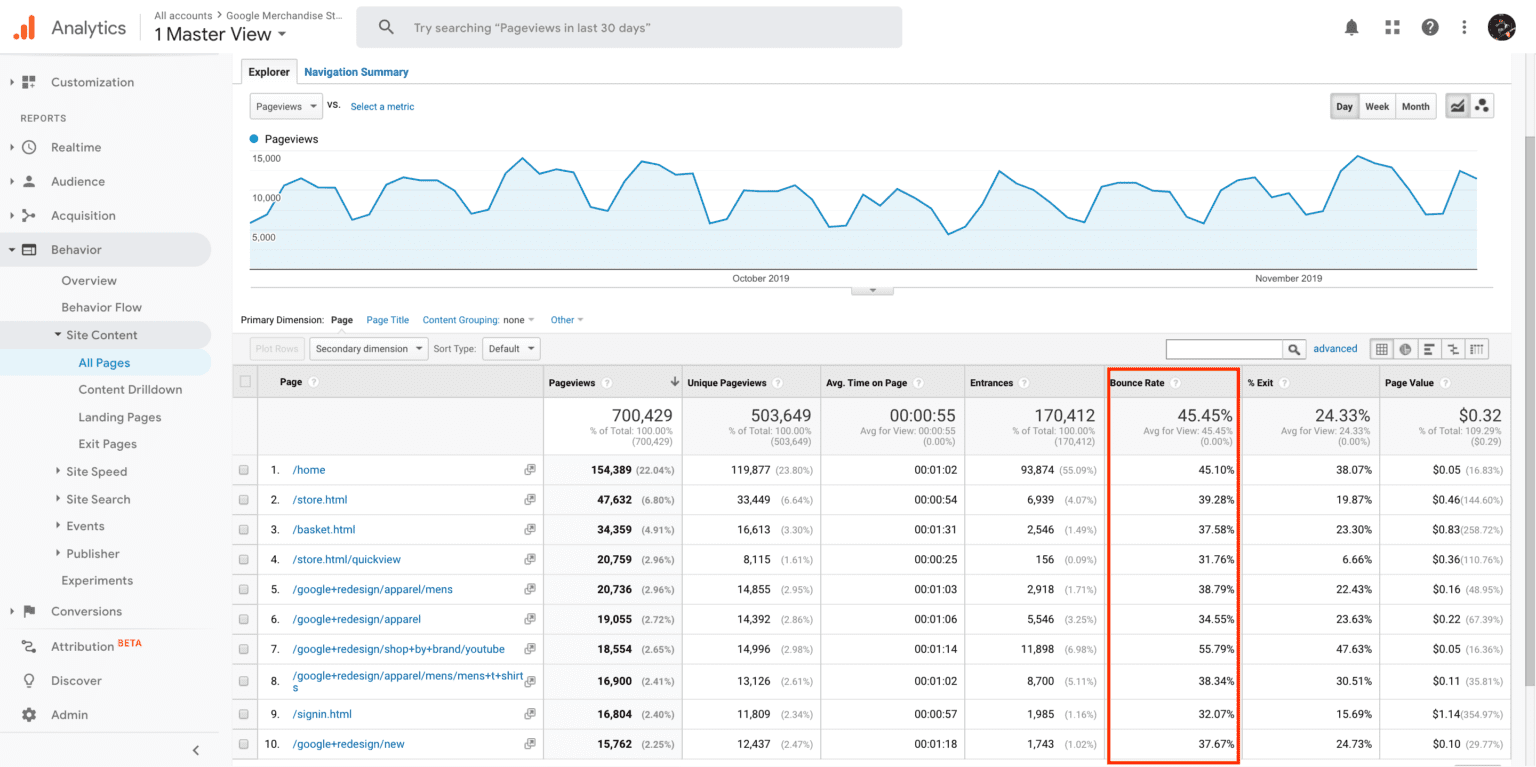Select the percentage pie view icon
This screenshot has width=1536, height=767.
click(1405, 349)
